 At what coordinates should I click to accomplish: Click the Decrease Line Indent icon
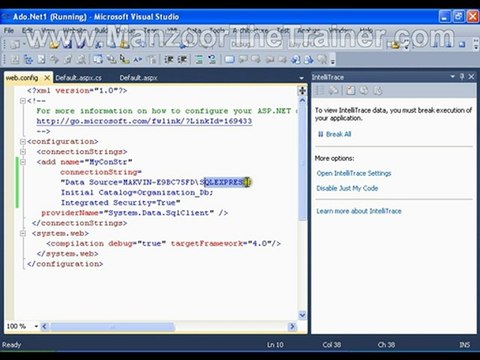[x=169, y=59]
